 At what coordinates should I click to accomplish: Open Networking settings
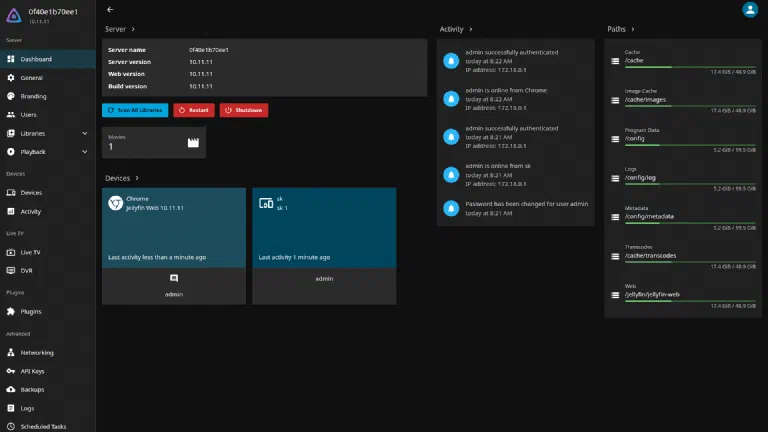(48, 353)
